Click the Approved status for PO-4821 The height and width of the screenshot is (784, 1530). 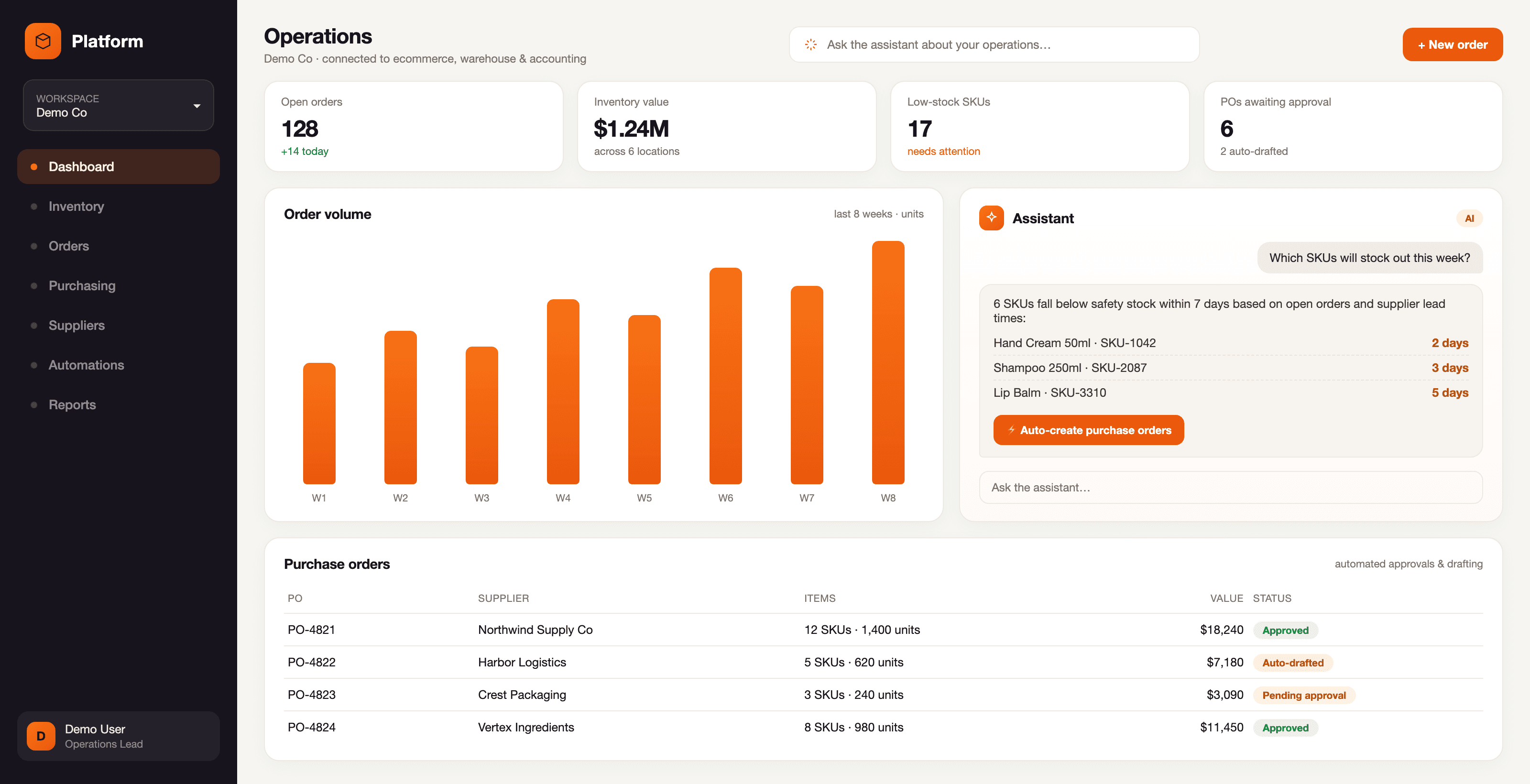pyautogui.click(x=1285, y=630)
